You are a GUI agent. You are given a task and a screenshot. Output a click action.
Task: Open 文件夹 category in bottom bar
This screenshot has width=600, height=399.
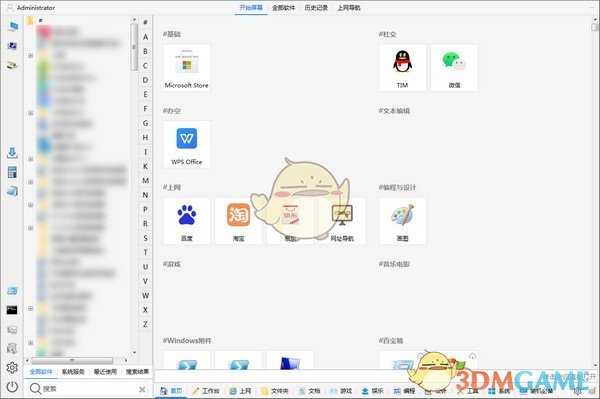click(275, 391)
